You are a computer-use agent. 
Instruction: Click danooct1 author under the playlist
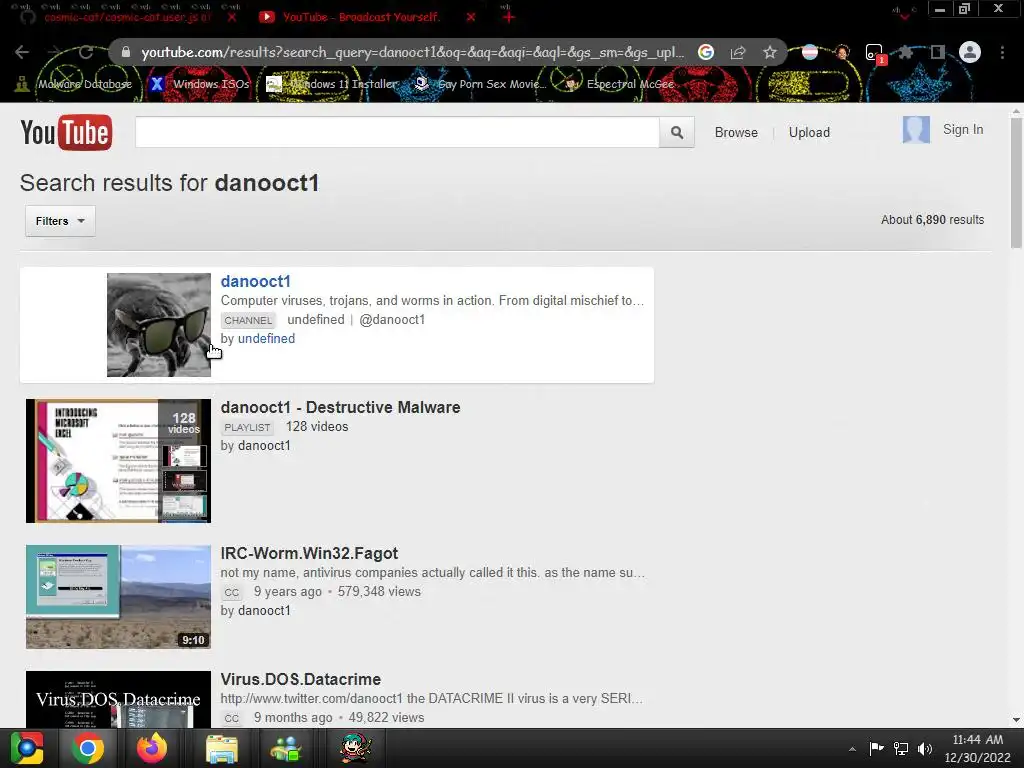[x=264, y=445]
